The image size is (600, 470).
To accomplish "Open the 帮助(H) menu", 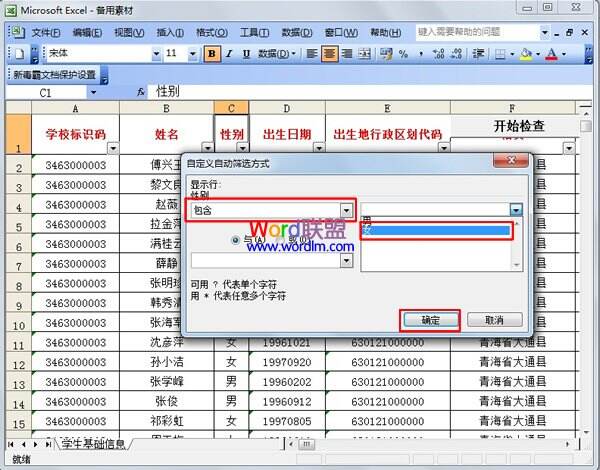I will point(386,33).
